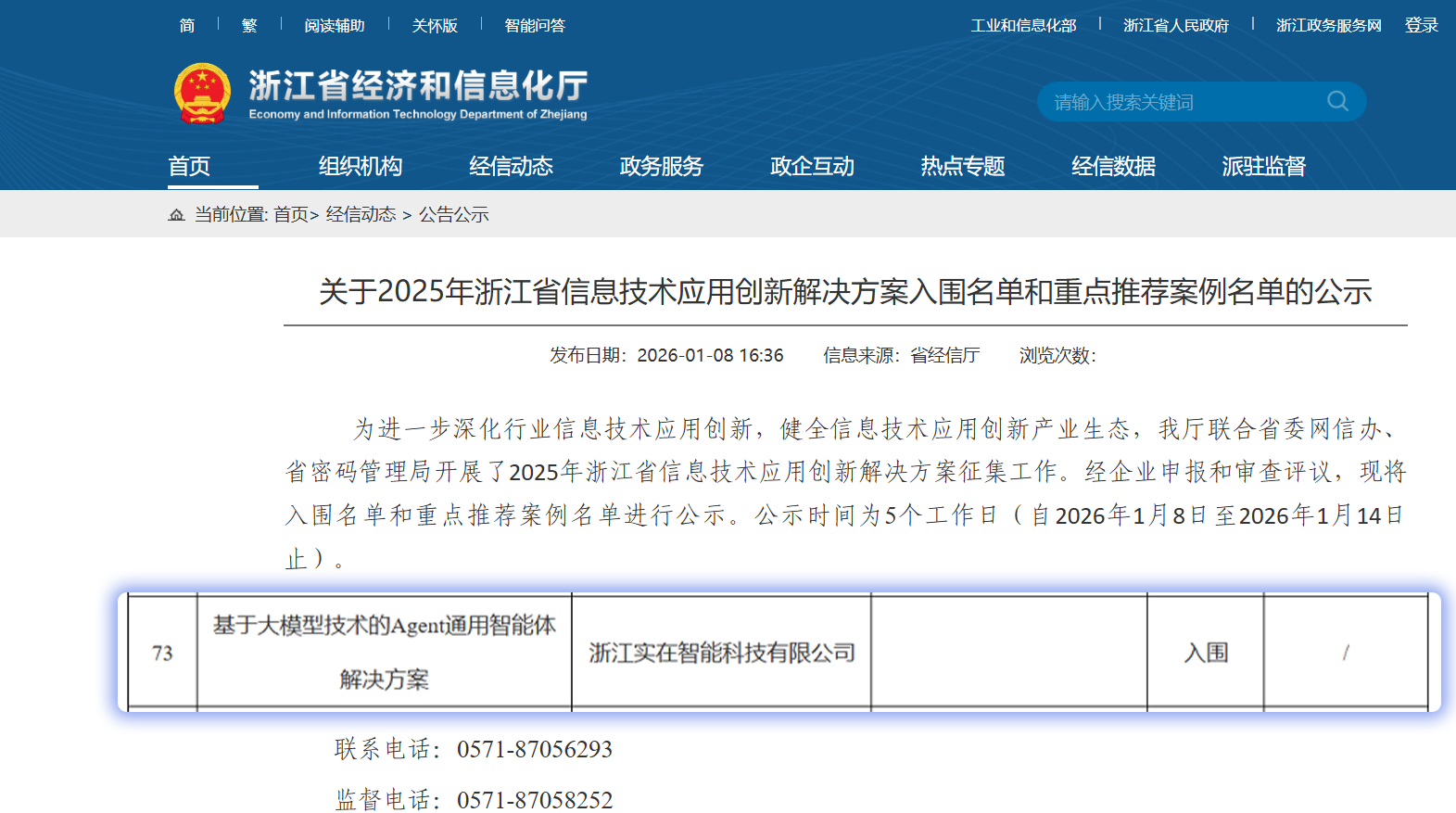Switch to Simplified Chinese (简)
This screenshot has height=813, width=1456.
(187, 26)
